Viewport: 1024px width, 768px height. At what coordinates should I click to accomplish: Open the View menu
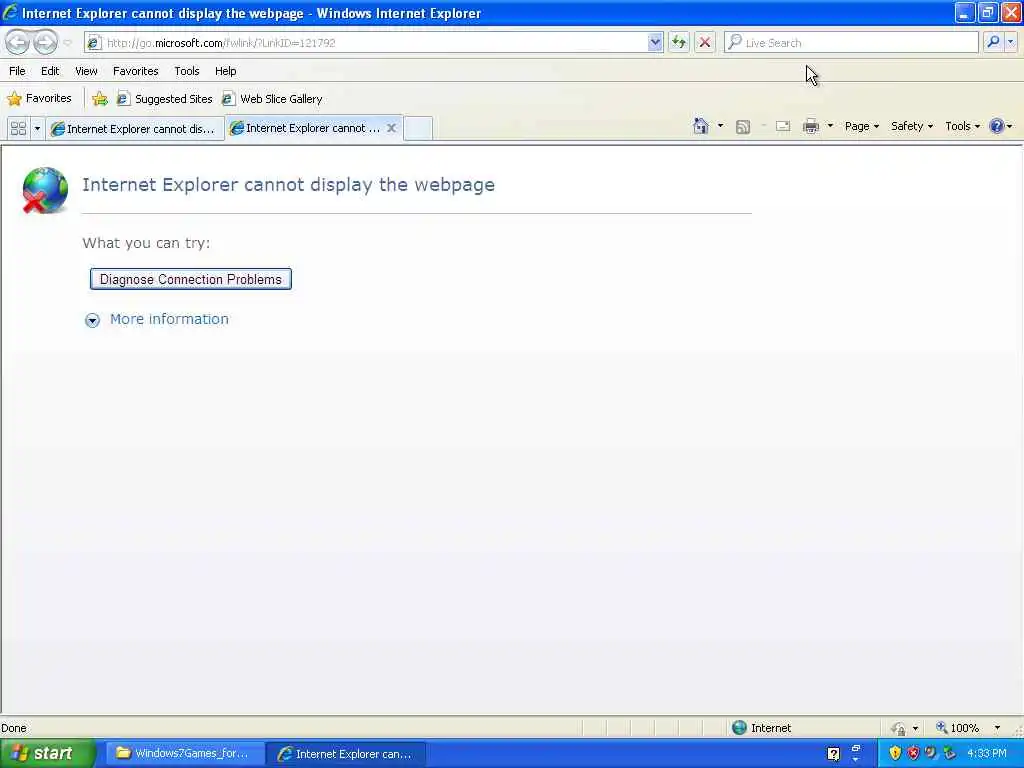(86, 71)
